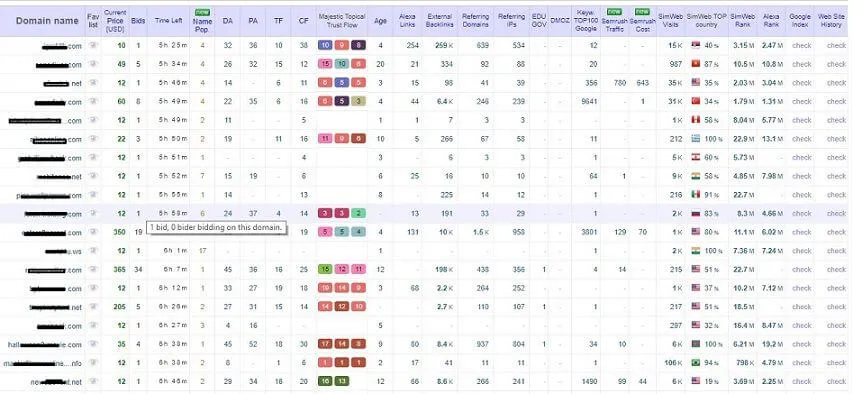The height and width of the screenshot is (394, 853).
Task: Click Name Pop value 17 in 6h 1m row
Action: (202, 251)
